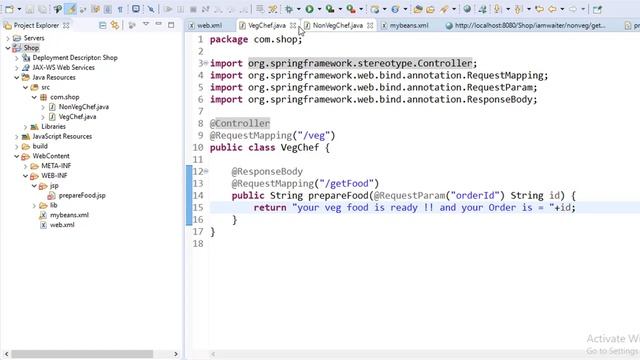Open the Run dropdown arrow
Viewport: 640px width, 360px height.
pyautogui.click(x=319, y=9)
